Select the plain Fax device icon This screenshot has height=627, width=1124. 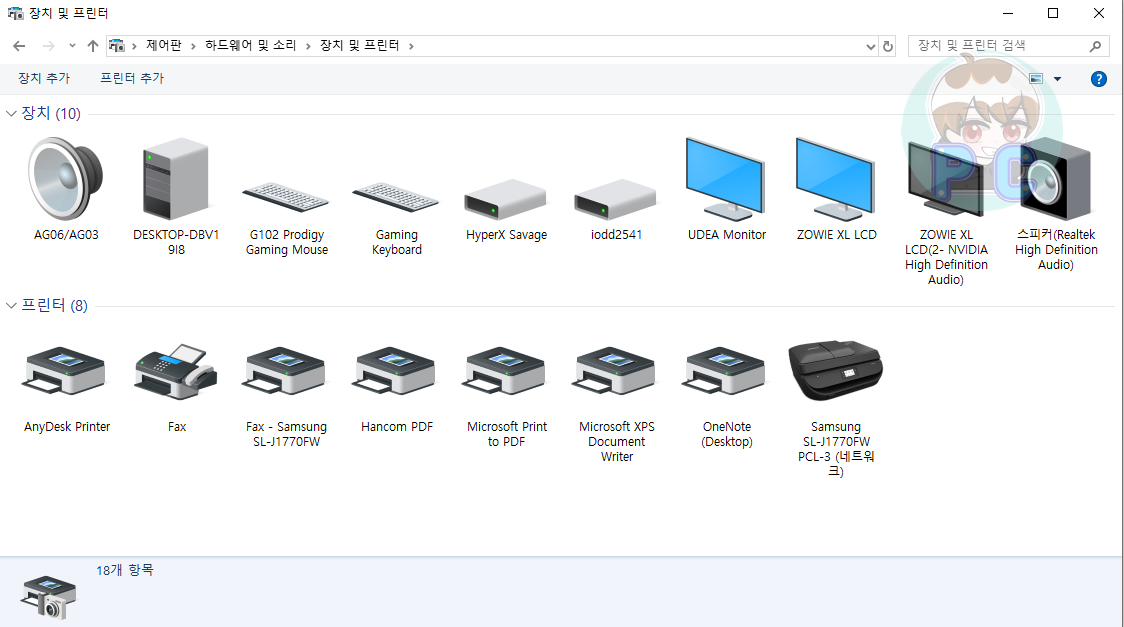(176, 370)
